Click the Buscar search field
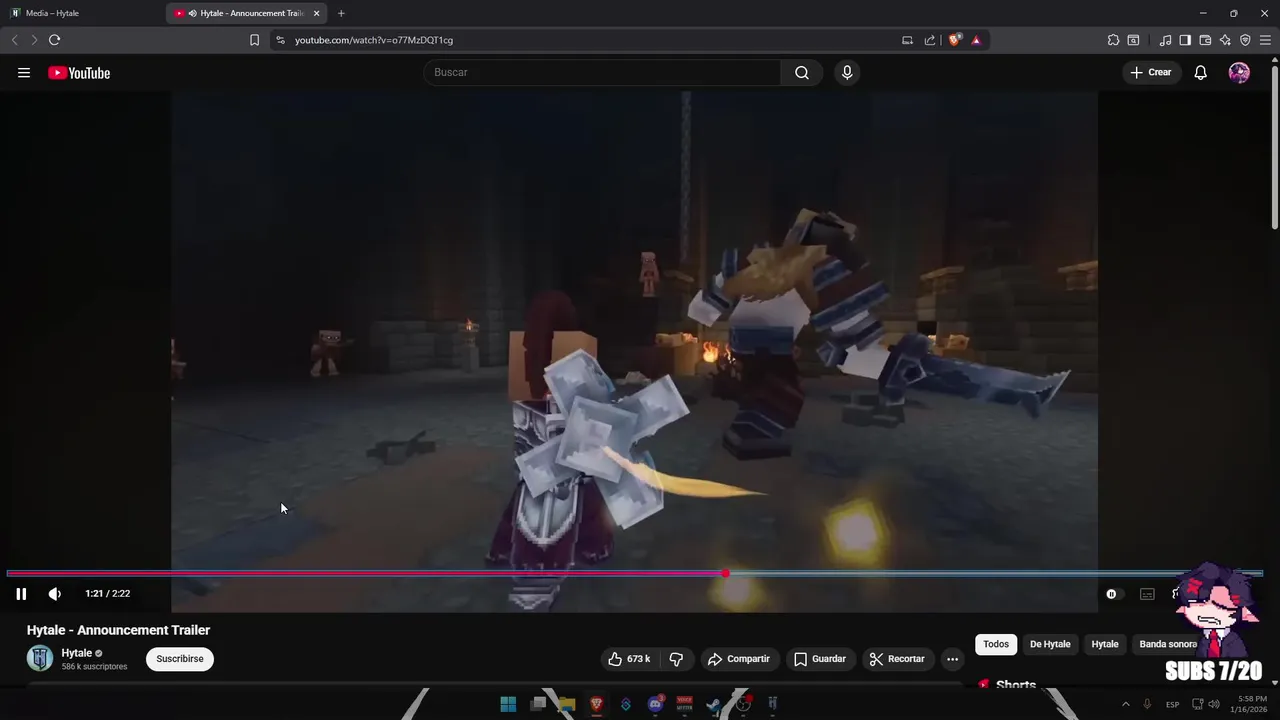 [x=602, y=72]
